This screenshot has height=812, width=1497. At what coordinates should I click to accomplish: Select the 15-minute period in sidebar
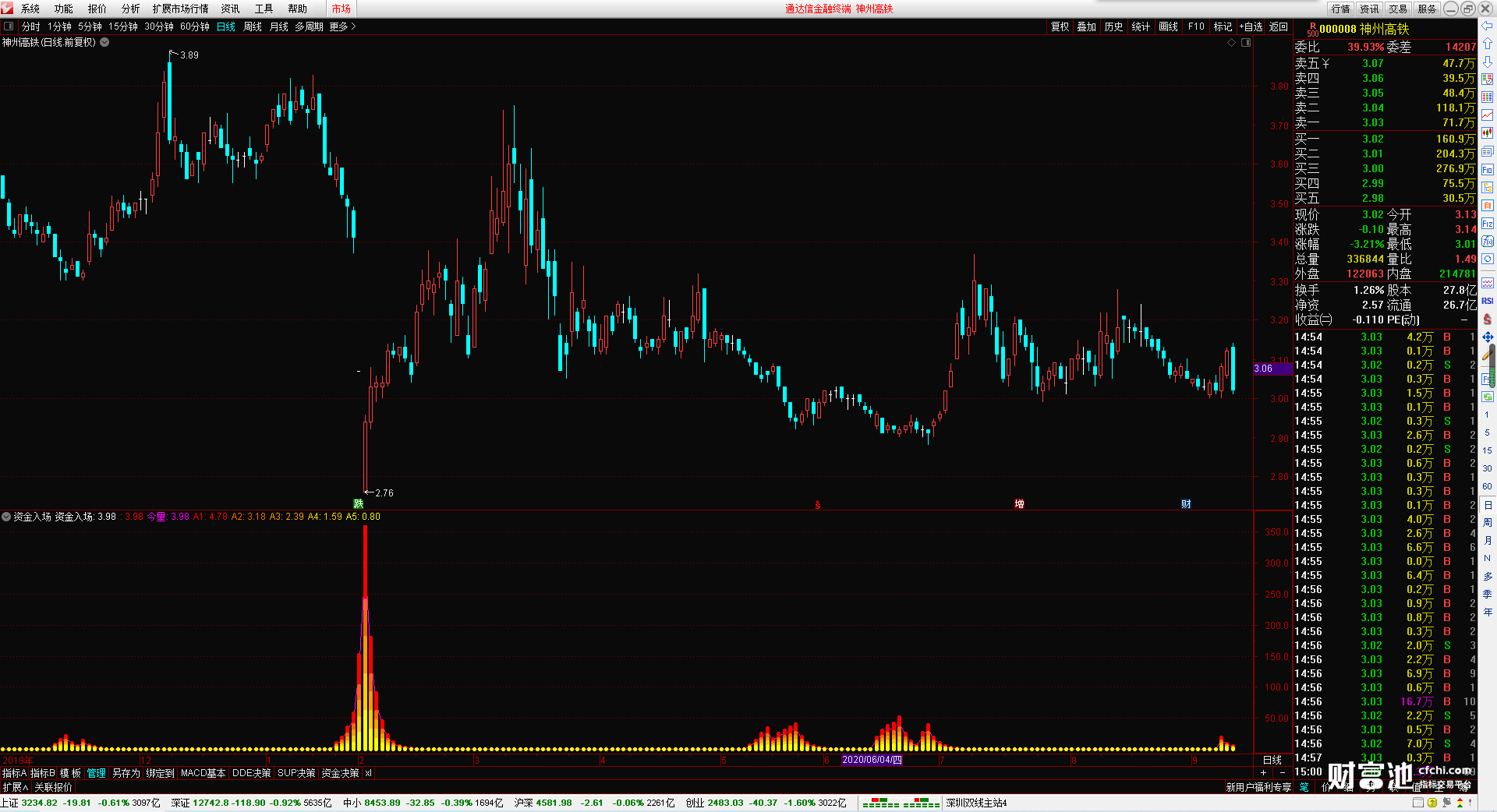click(1487, 450)
